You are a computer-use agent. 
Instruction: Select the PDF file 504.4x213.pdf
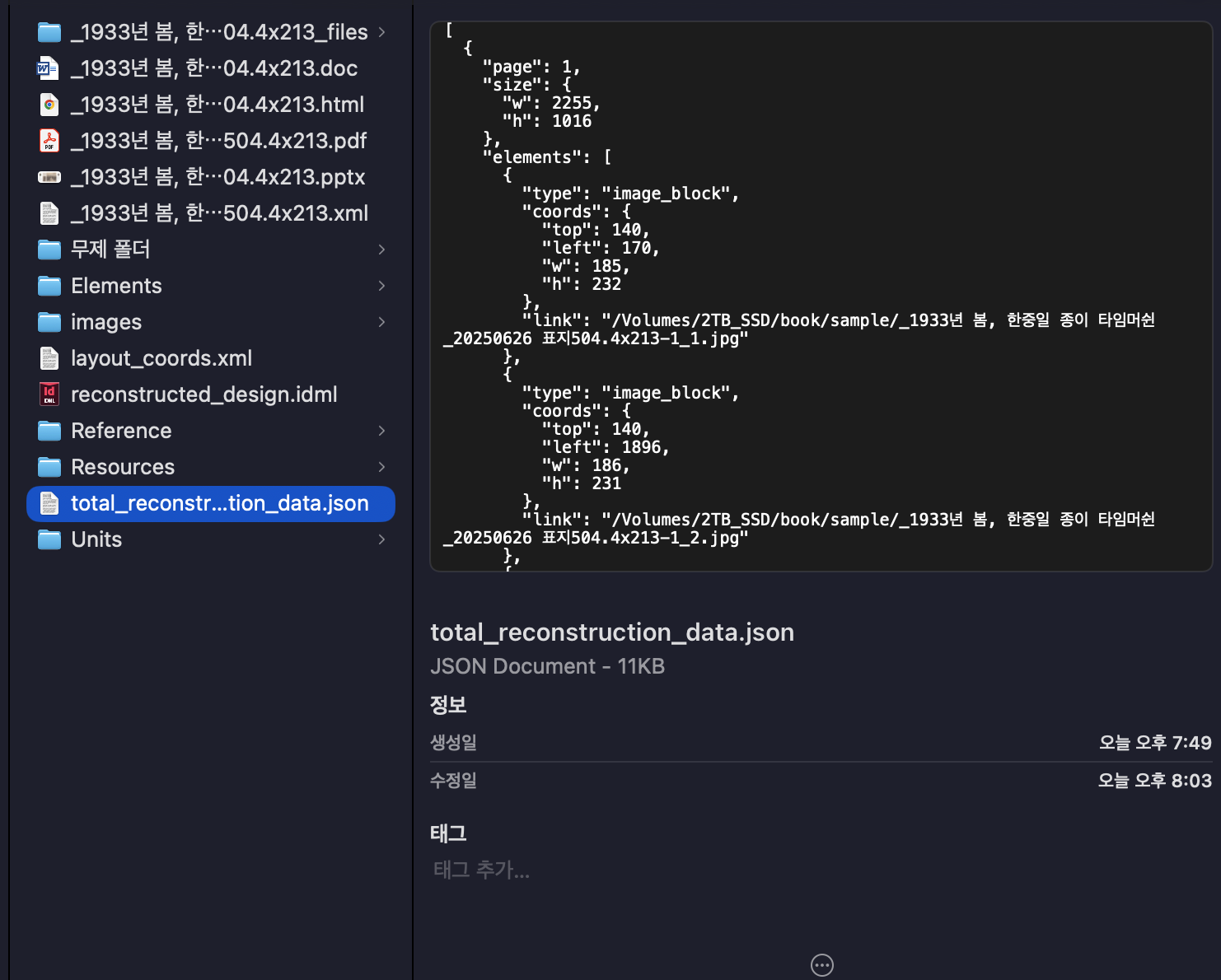click(x=218, y=141)
